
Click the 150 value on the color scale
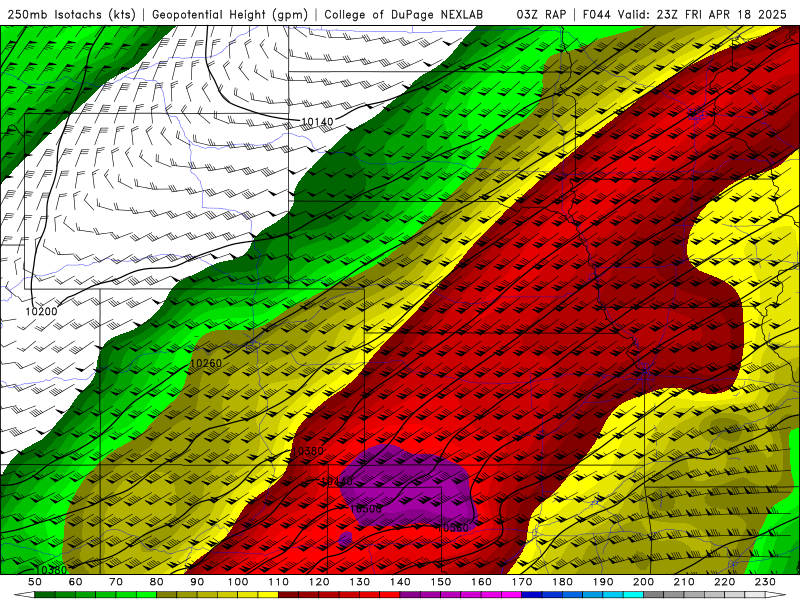(x=440, y=582)
